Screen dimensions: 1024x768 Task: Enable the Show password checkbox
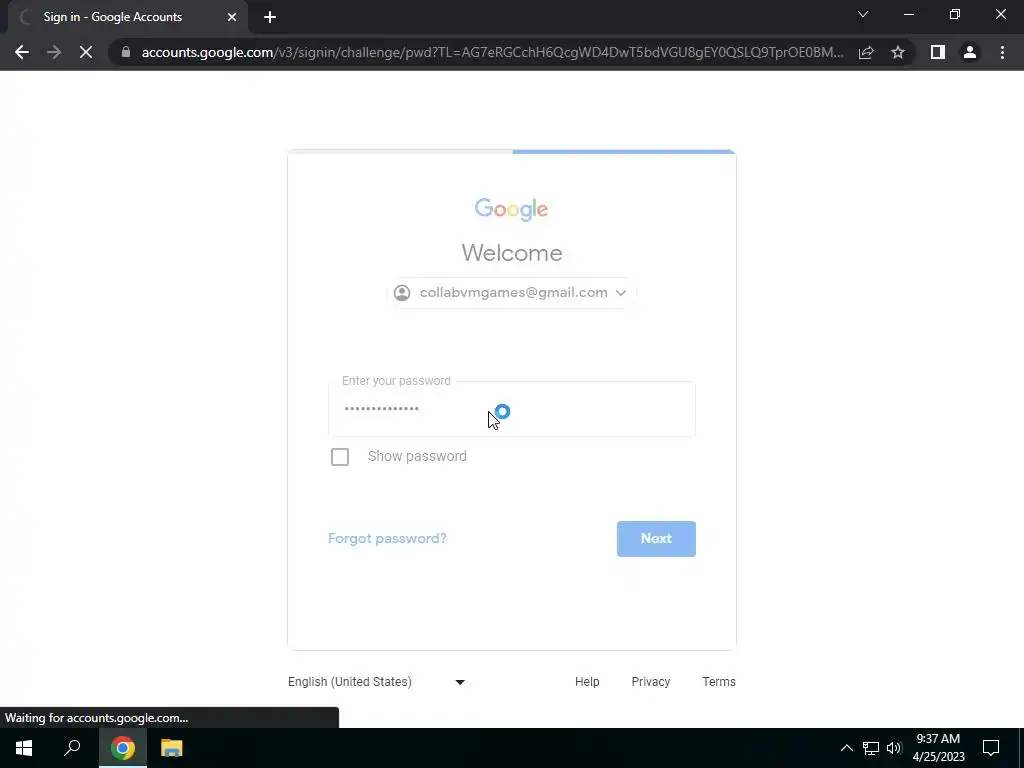(340, 456)
